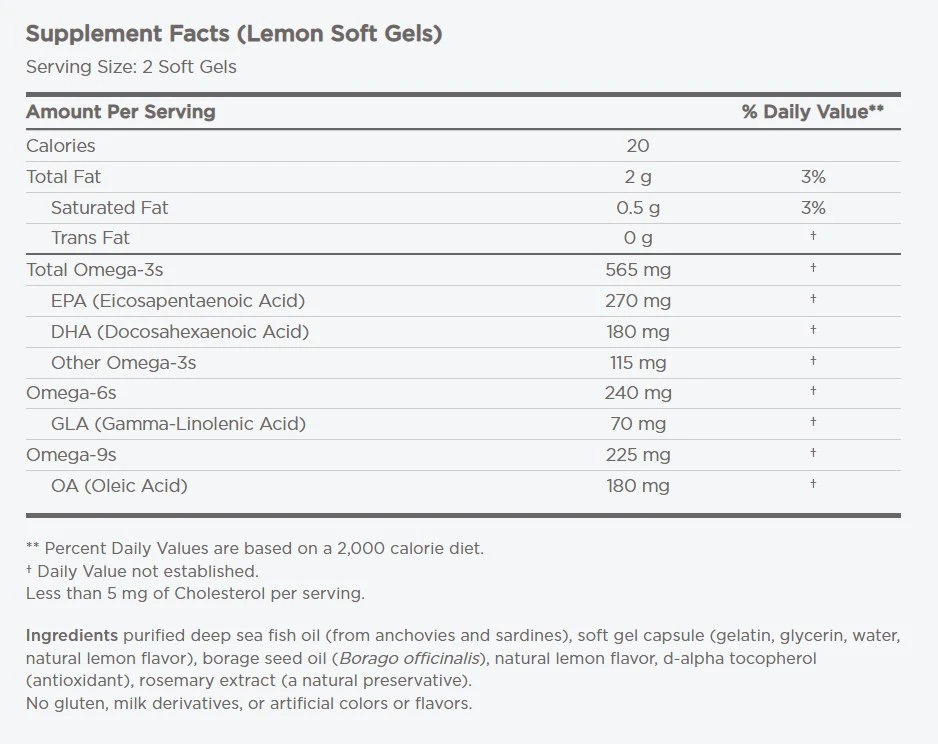Click the Daily Value not established footnote

coord(147,571)
